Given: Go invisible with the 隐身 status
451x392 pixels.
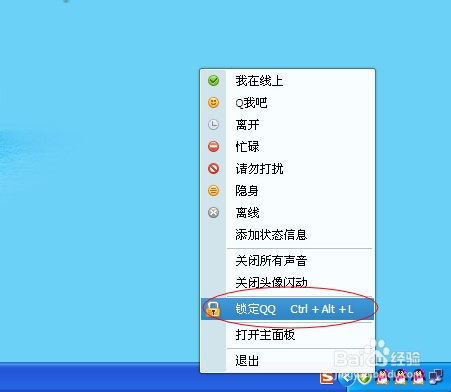Looking at the screenshot, I should click(287, 191).
